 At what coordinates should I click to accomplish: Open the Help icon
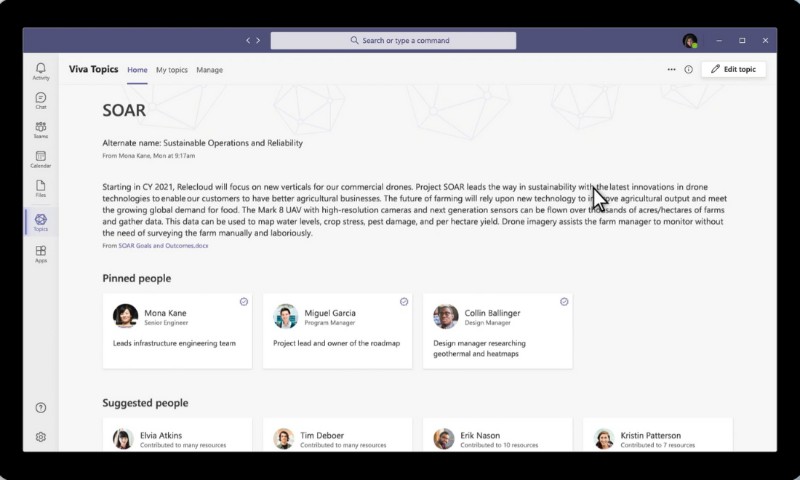click(41, 408)
